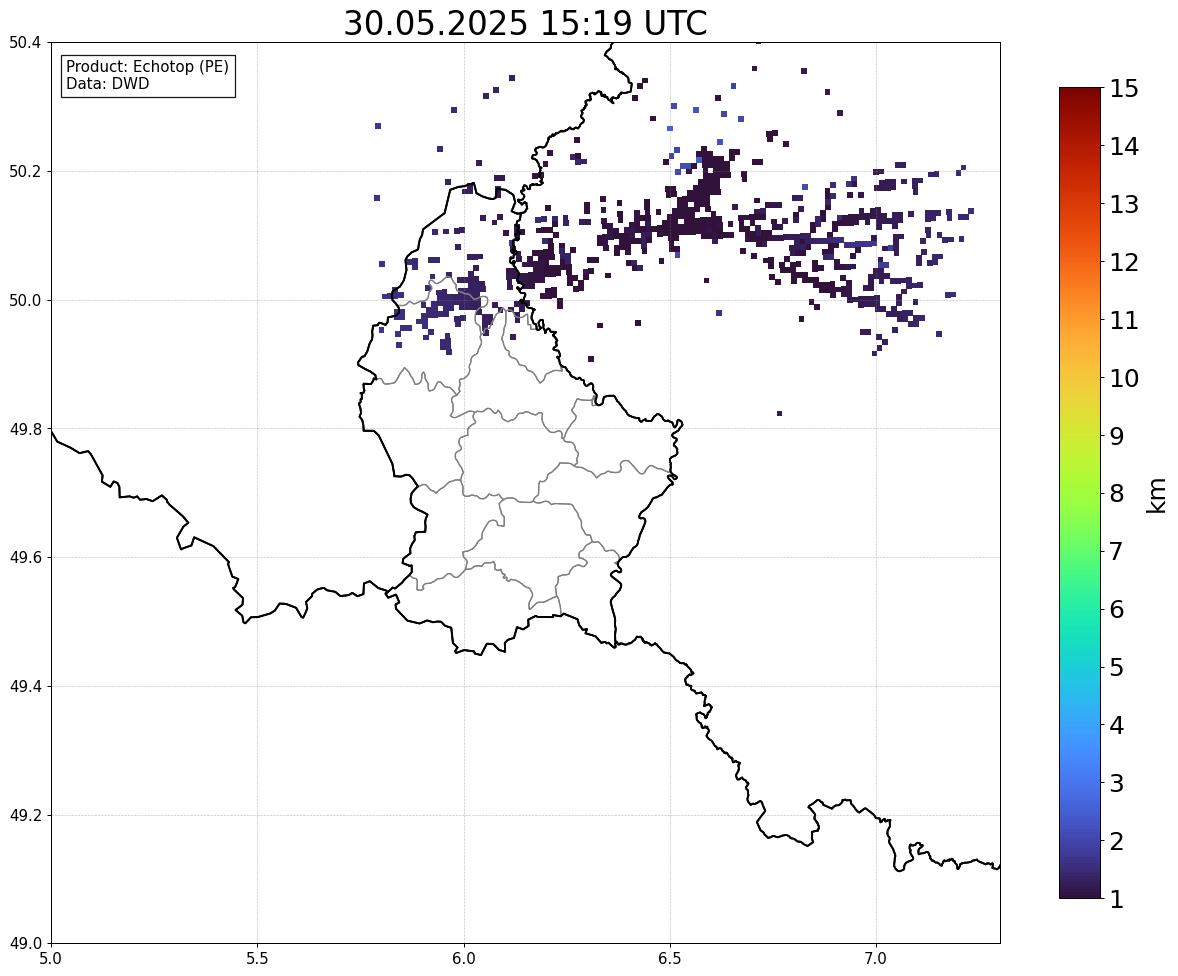This screenshot has width=1178, height=976.
Task: Click the y-axis tick label 49.8
Action: pyautogui.click(x=25, y=429)
